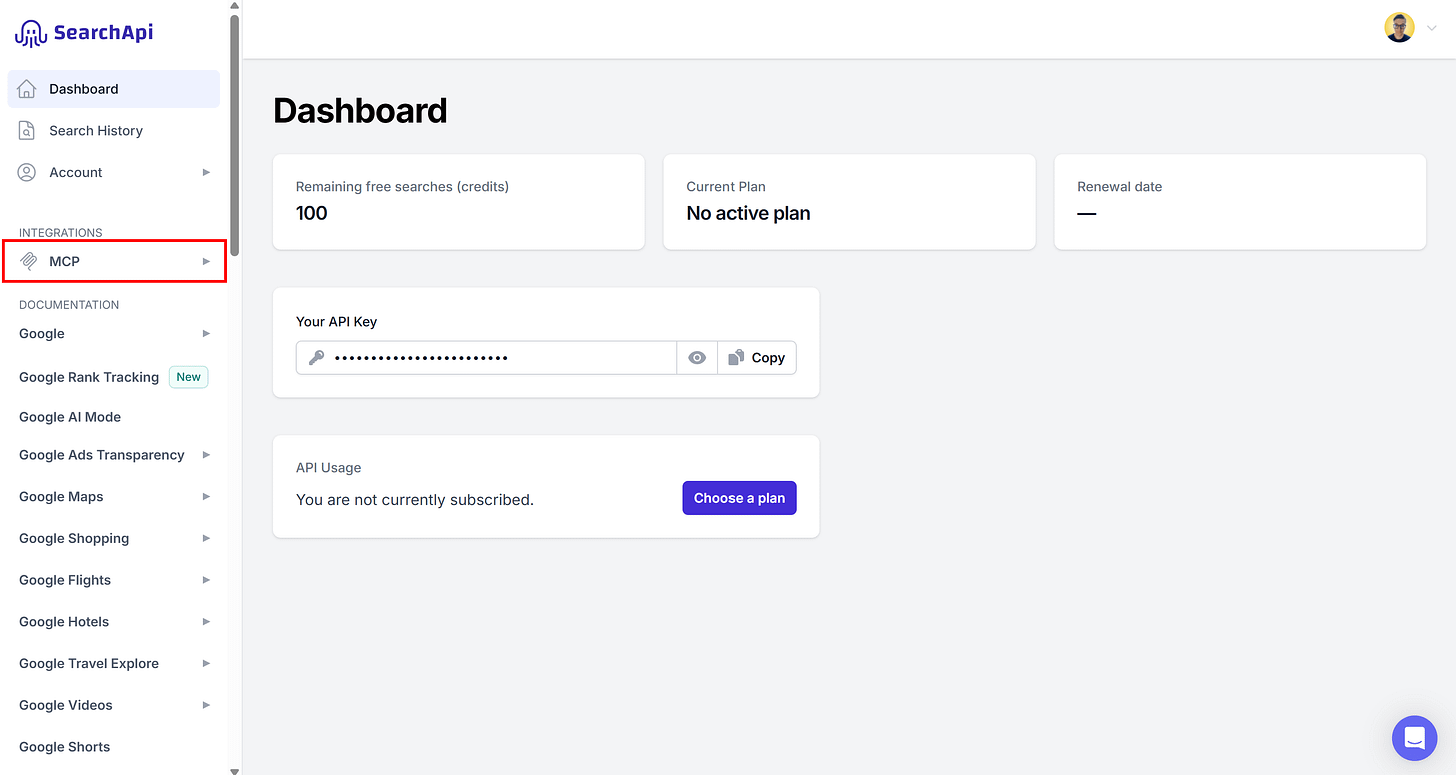Expand the MCP submenu arrow
Screen dimensions: 1456x775
[x=206, y=261]
